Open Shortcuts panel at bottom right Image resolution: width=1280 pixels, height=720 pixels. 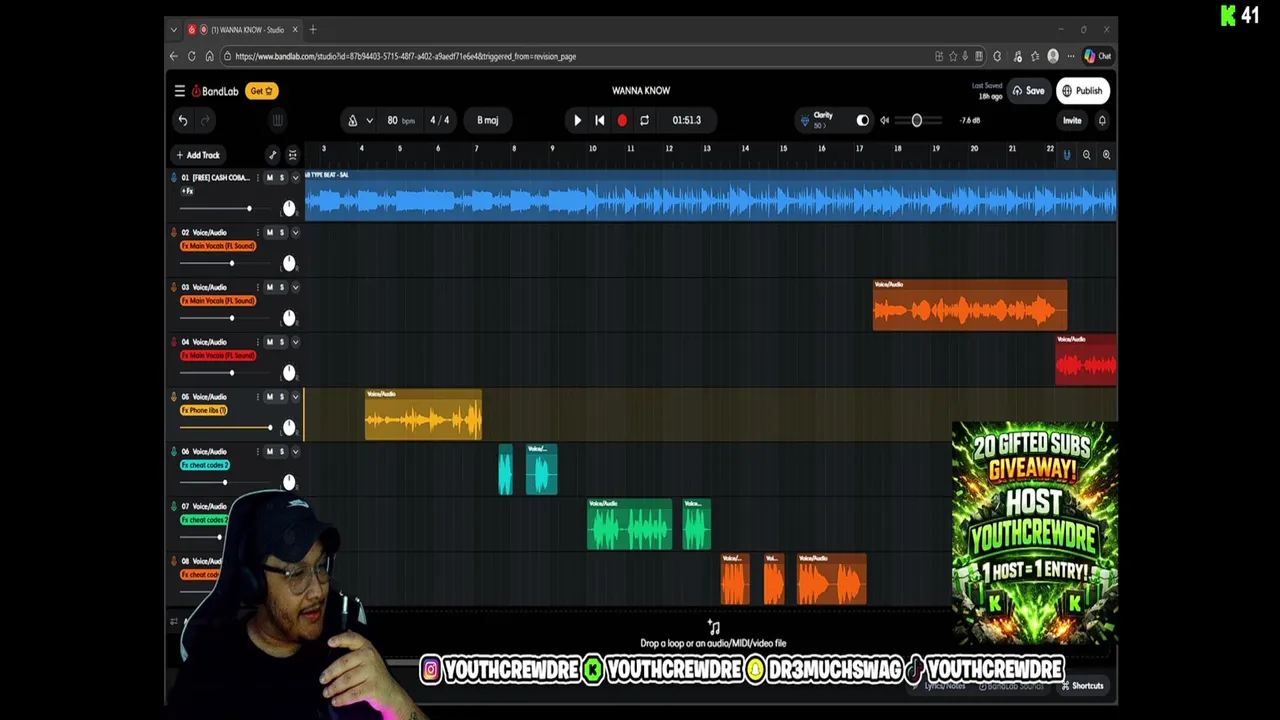(1082, 686)
